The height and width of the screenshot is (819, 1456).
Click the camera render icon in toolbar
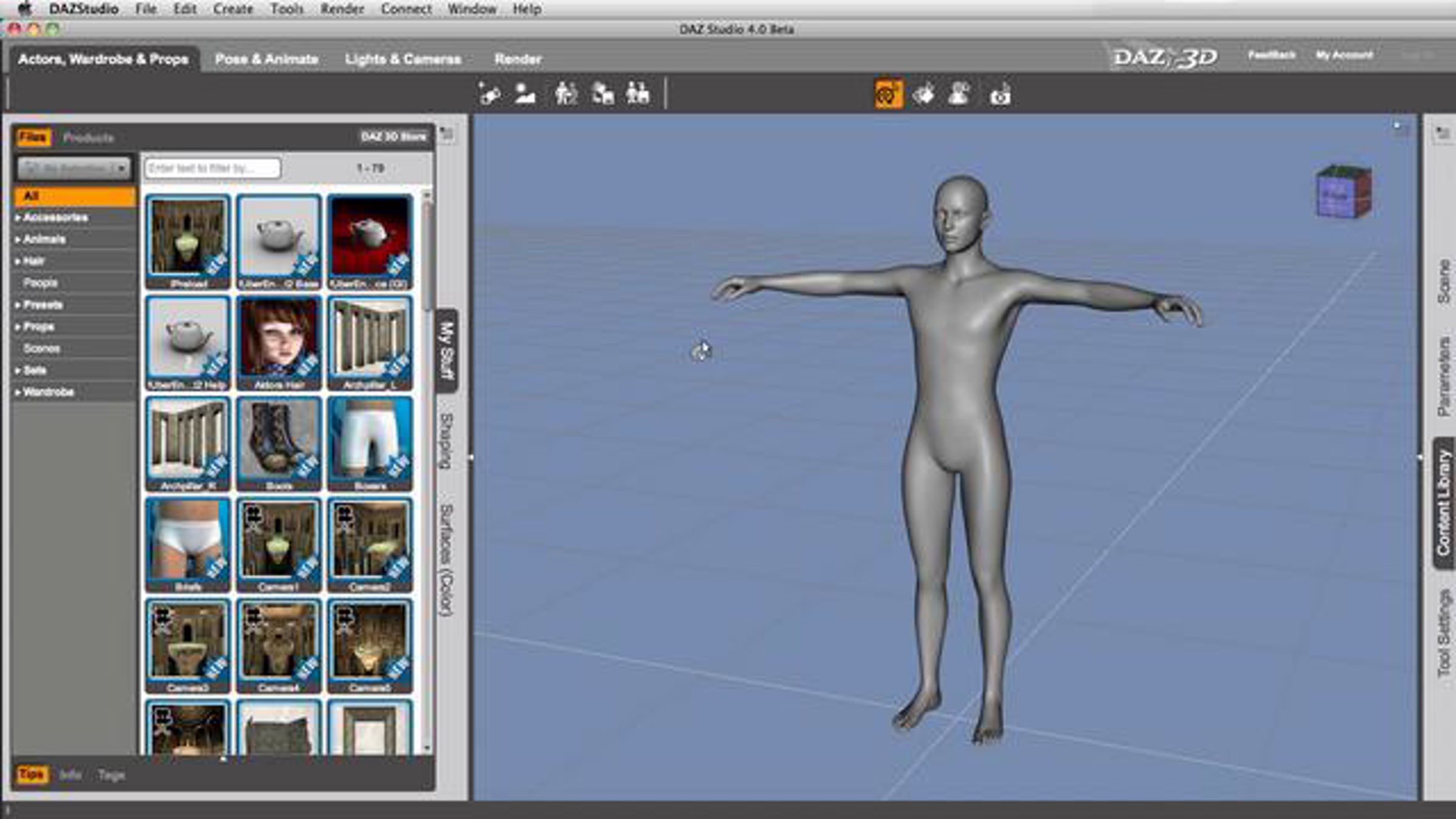[1000, 95]
